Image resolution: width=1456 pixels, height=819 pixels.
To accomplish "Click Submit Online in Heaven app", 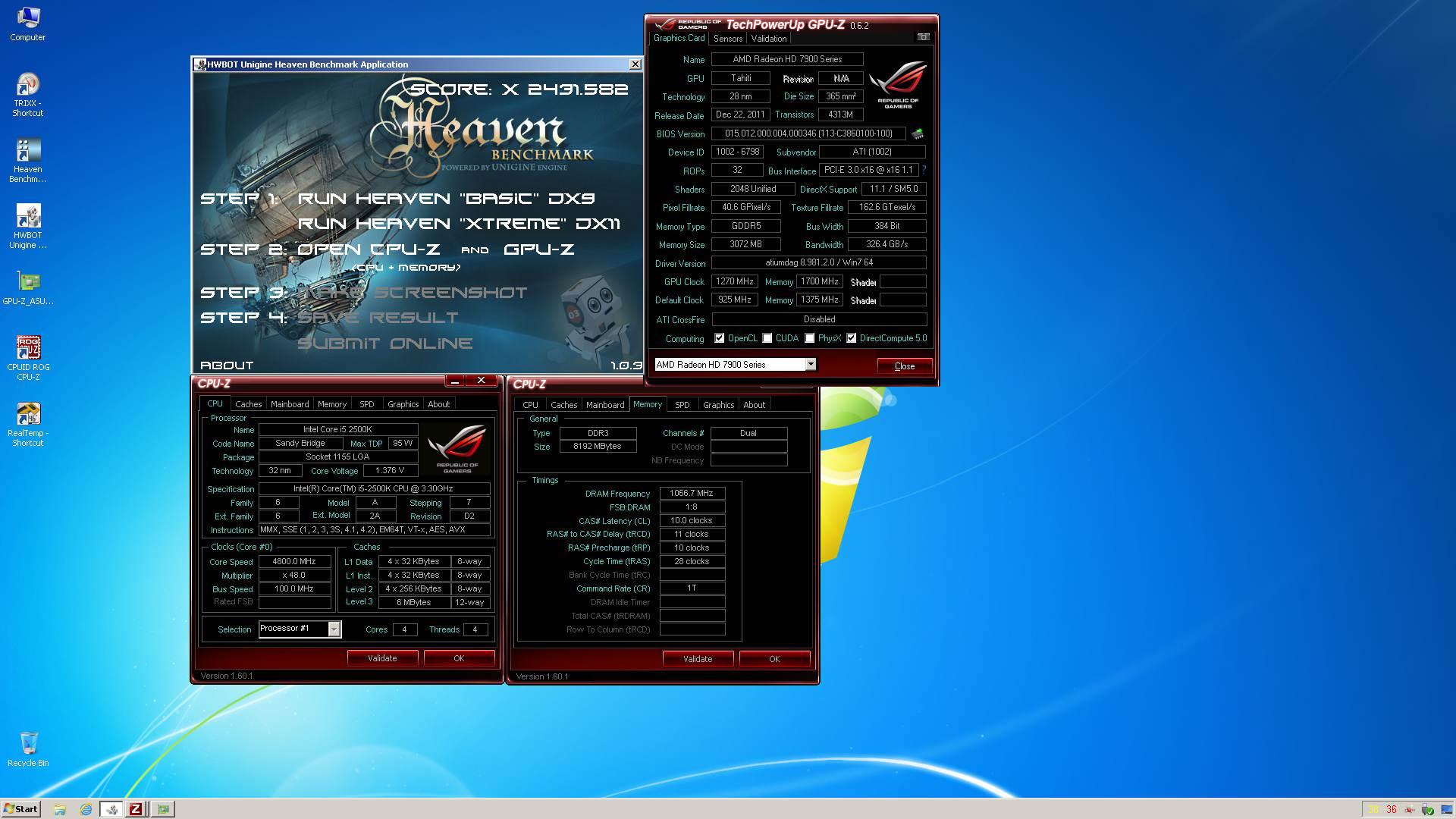I will (x=385, y=344).
